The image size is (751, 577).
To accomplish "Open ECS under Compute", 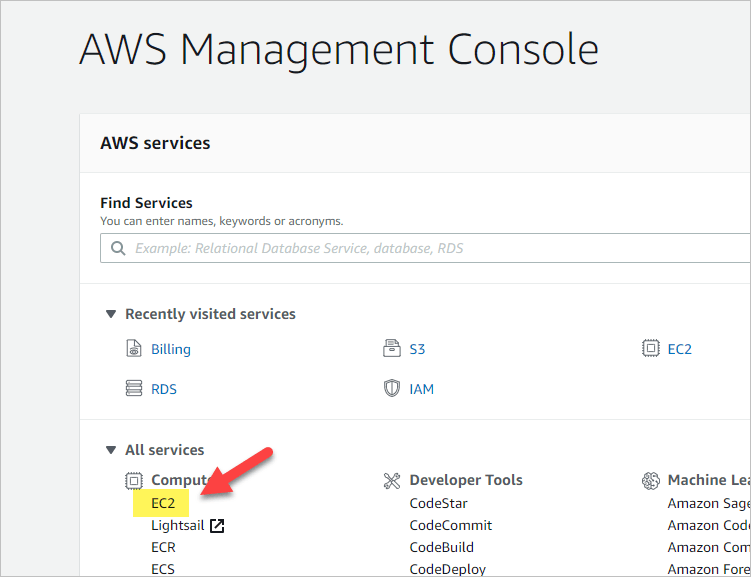I will click(163, 569).
